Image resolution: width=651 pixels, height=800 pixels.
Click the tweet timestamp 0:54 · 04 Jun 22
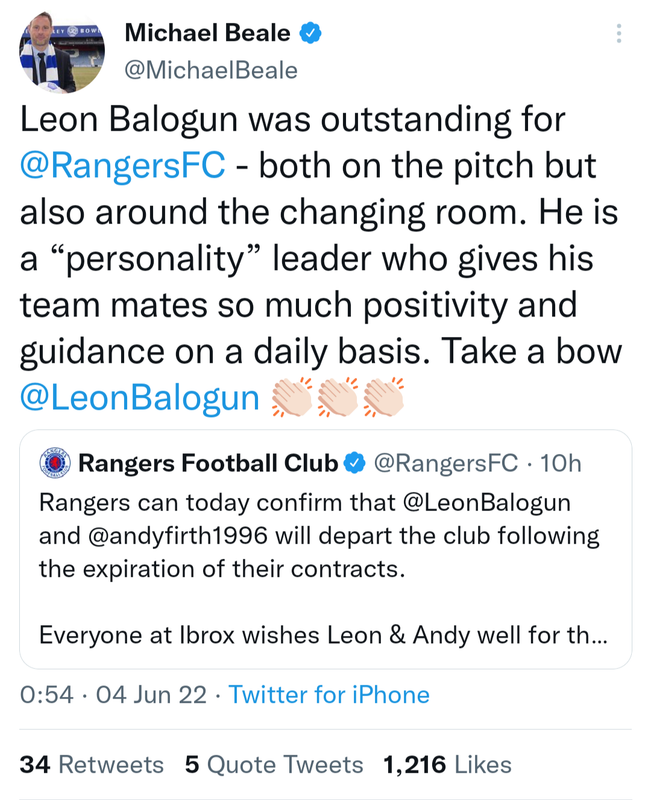tap(113, 695)
